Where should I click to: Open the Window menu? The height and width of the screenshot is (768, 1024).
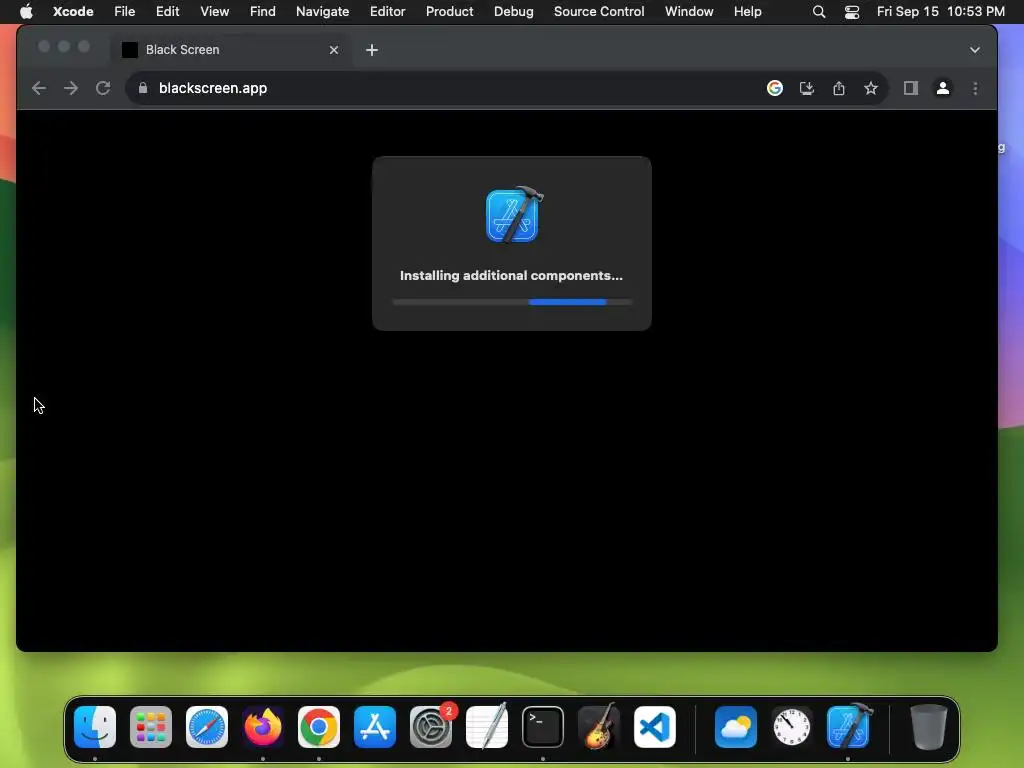(689, 11)
